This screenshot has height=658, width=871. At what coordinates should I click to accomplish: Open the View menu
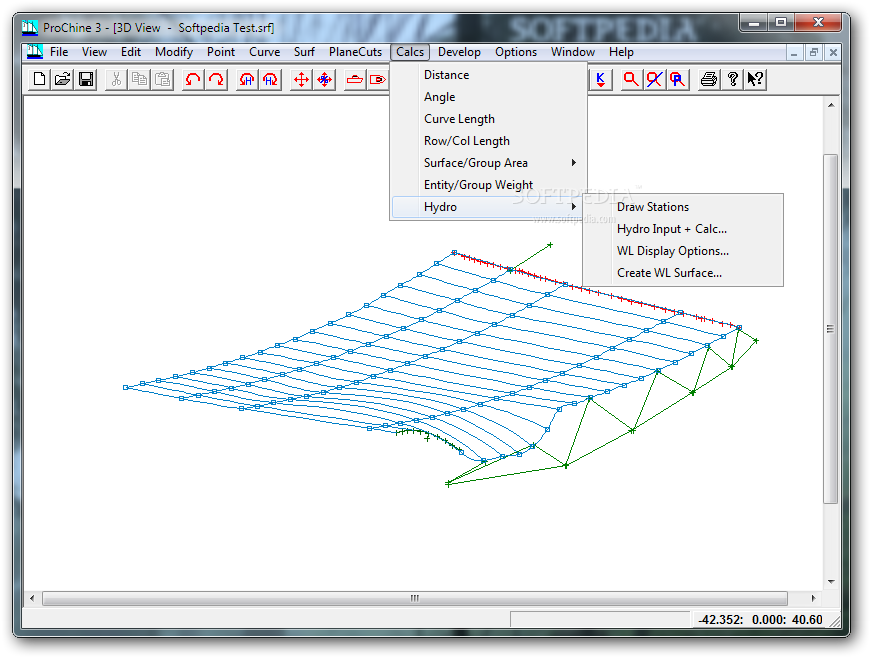94,52
